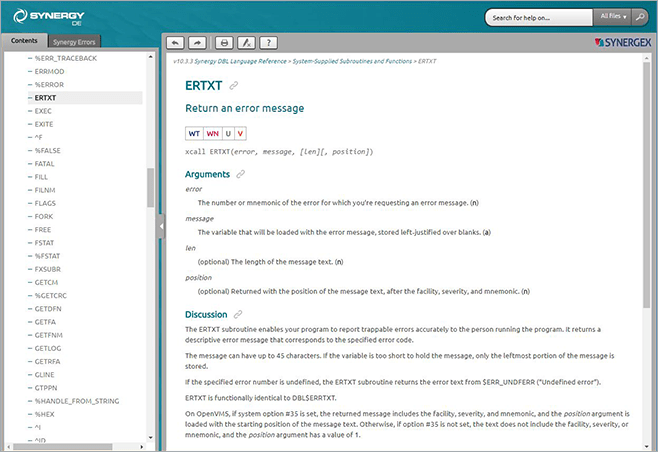Open the FATAL topic
This screenshot has width=658, height=452.
(x=44, y=164)
